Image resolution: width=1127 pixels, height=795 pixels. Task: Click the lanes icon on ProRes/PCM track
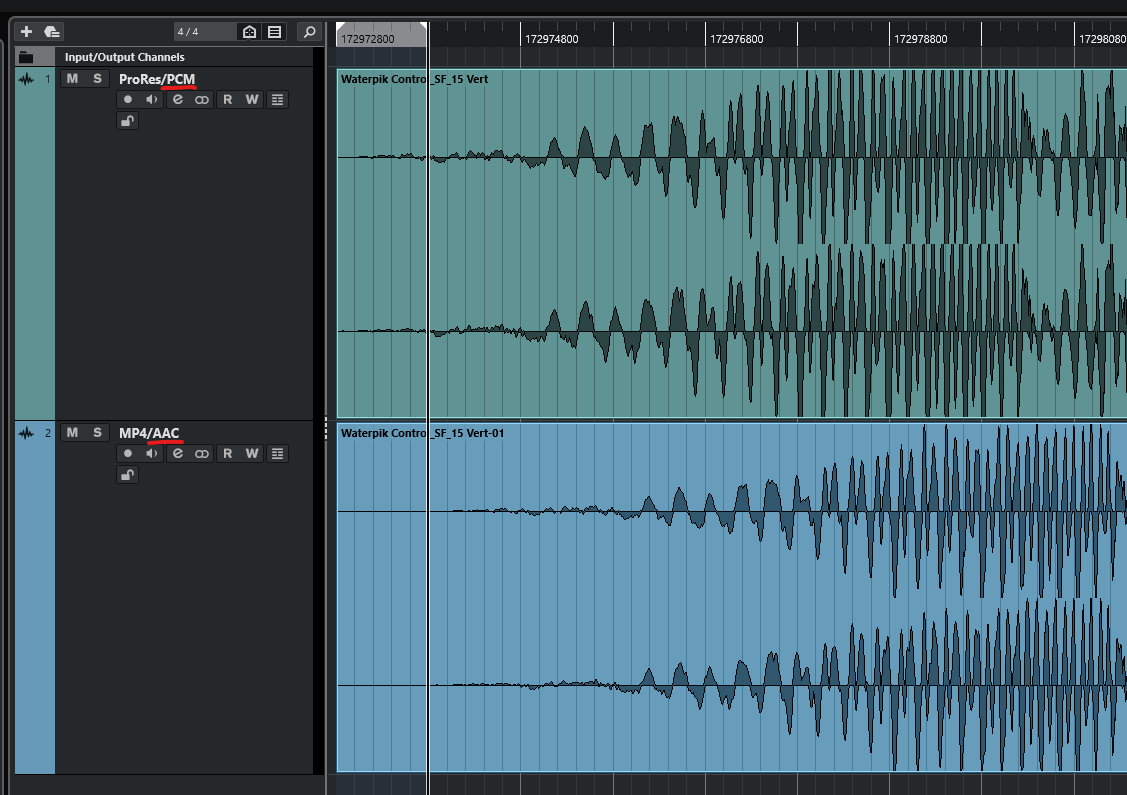pos(277,100)
